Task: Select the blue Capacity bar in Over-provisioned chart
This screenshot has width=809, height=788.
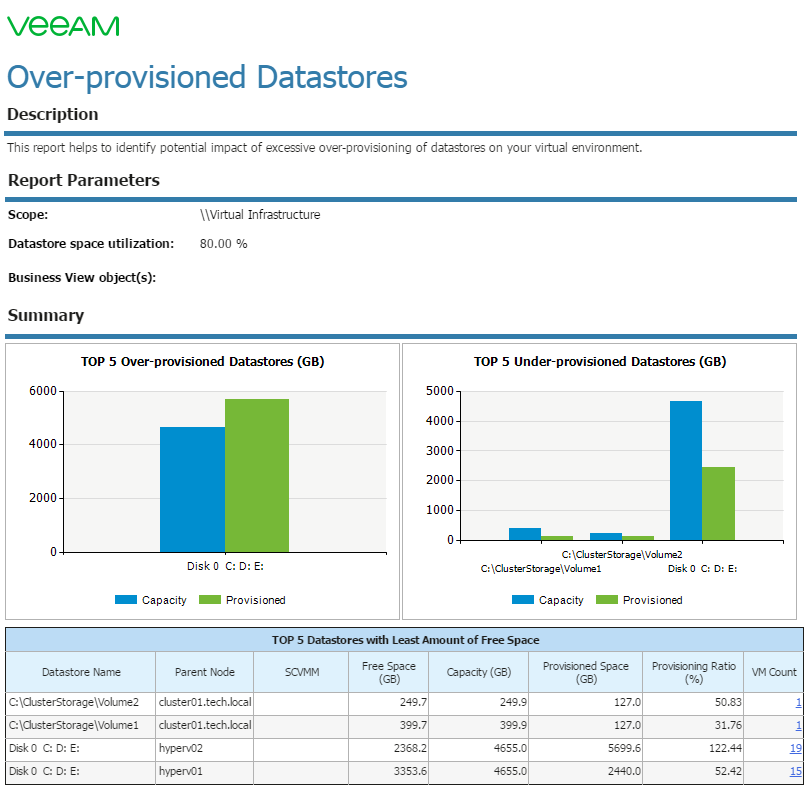Action: (x=192, y=490)
